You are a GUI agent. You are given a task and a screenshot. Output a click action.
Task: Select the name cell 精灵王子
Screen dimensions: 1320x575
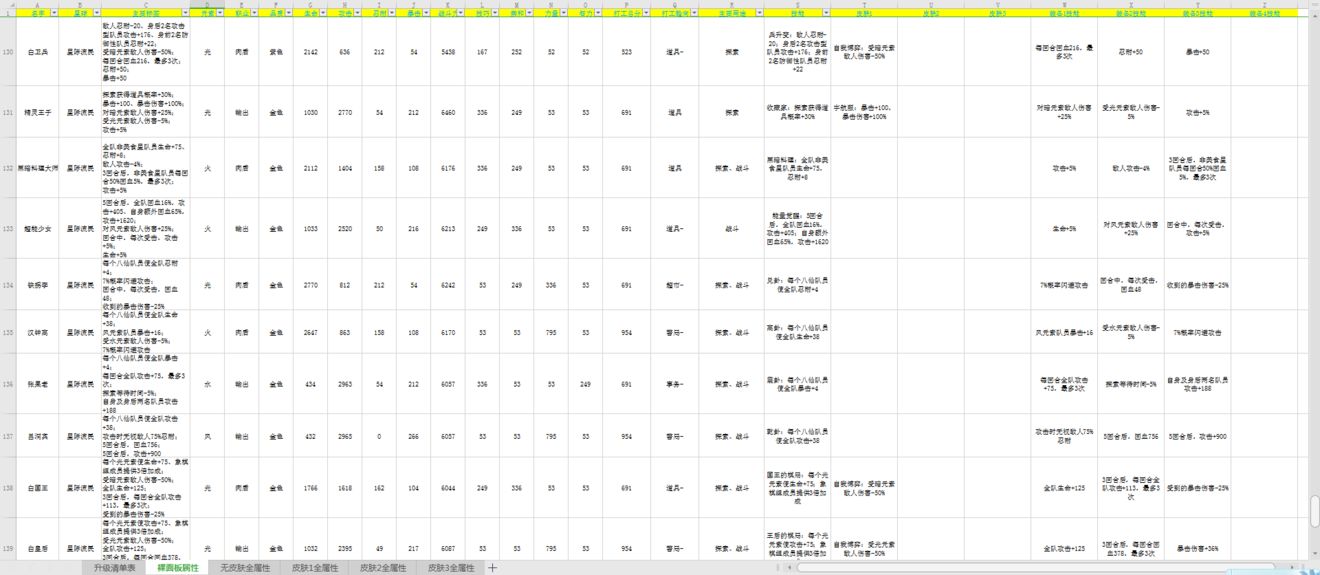pyautogui.click(x=38, y=113)
